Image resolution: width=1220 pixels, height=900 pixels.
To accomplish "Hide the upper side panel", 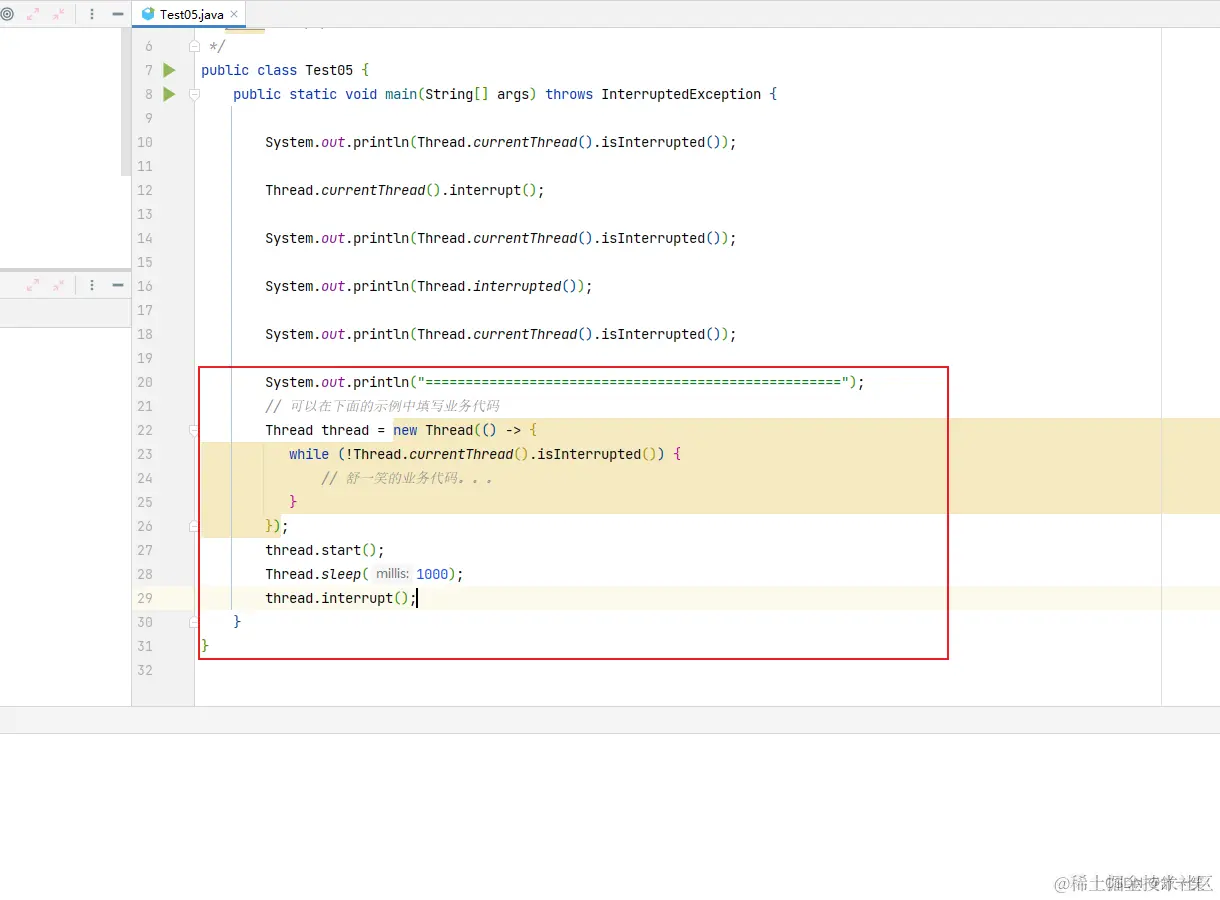I will pos(117,14).
